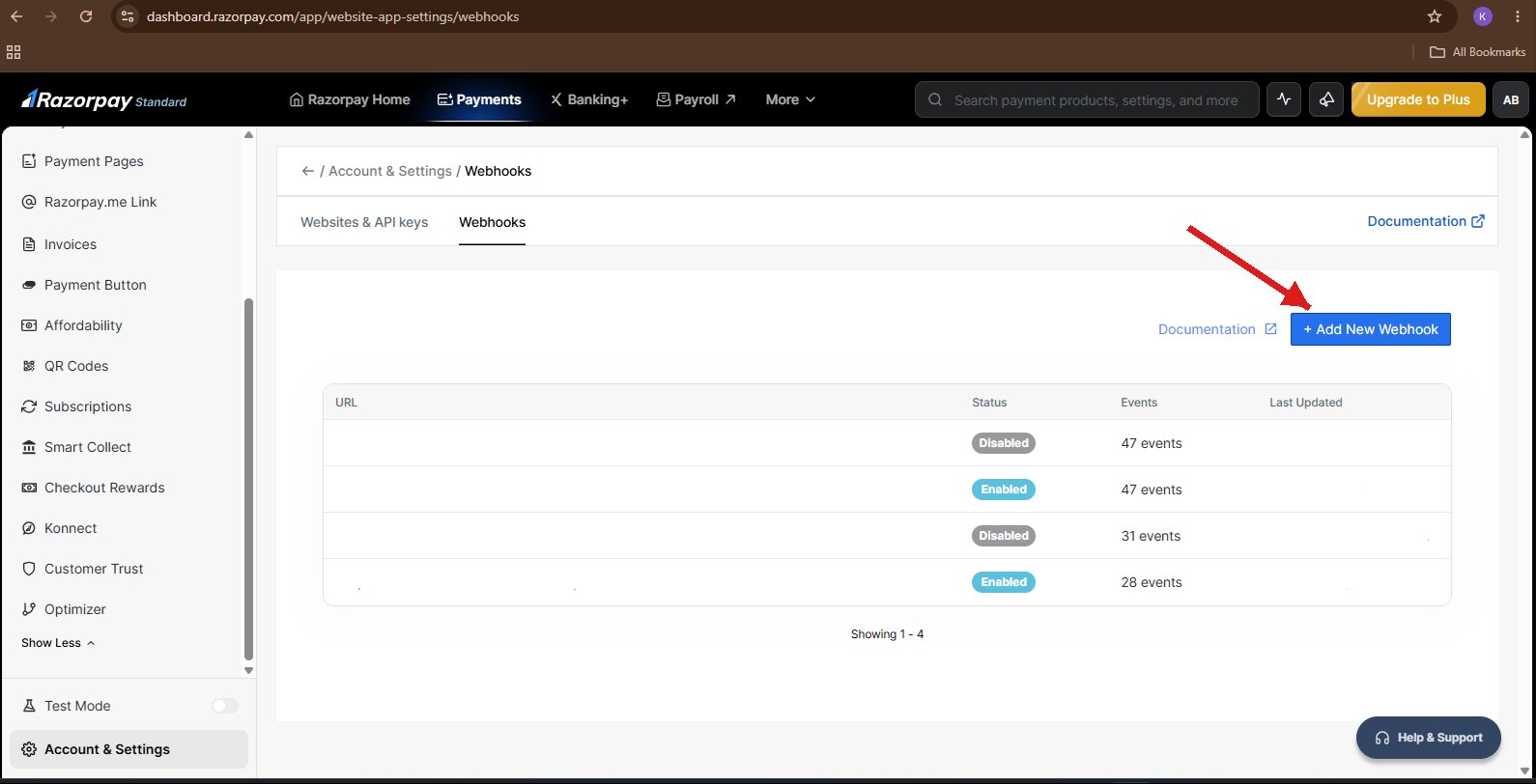Viewport: 1536px width, 784px height.
Task: Click Account & Settings breadcrumb link
Action: pyautogui.click(x=390, y=171)
